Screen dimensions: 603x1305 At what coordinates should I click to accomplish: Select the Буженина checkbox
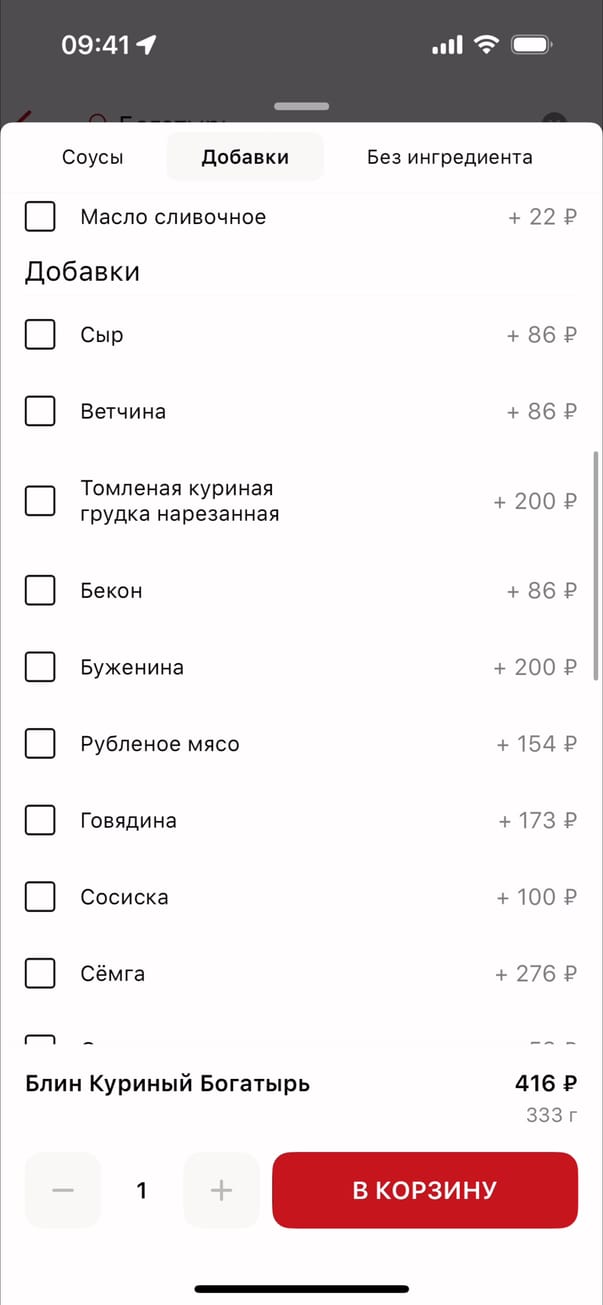coord(40,667)
